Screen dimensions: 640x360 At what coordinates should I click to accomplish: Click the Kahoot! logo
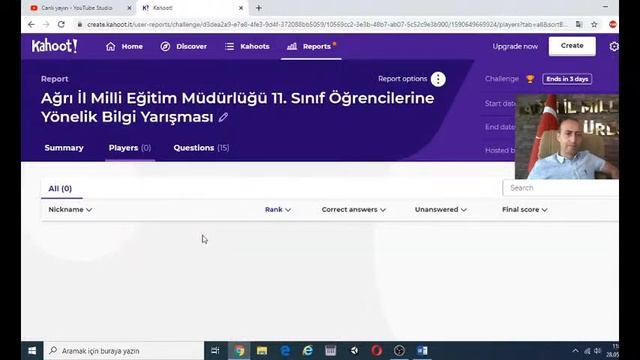pyautogui.click(x=54, y=46)
